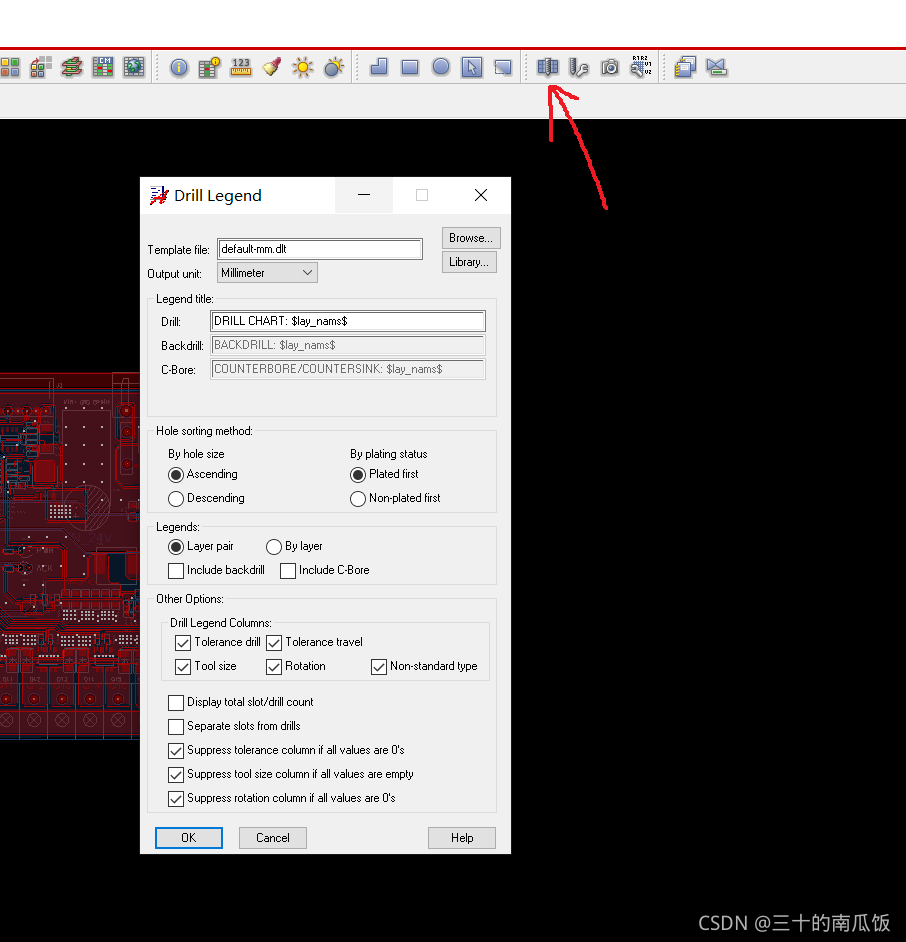906x942 pixels.
Task: Click the "Other Options:" group label
Action: [x=190, y=599]
